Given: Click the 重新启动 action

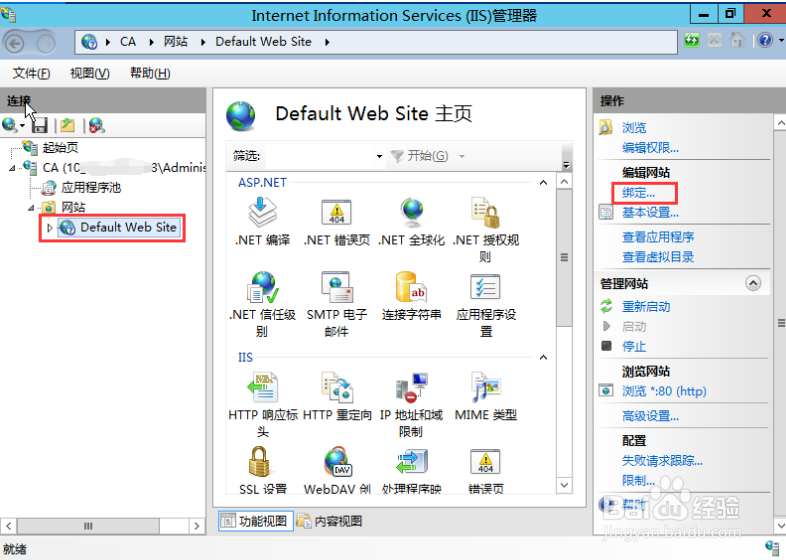Looking at the screenshot, I should (646, 307).
